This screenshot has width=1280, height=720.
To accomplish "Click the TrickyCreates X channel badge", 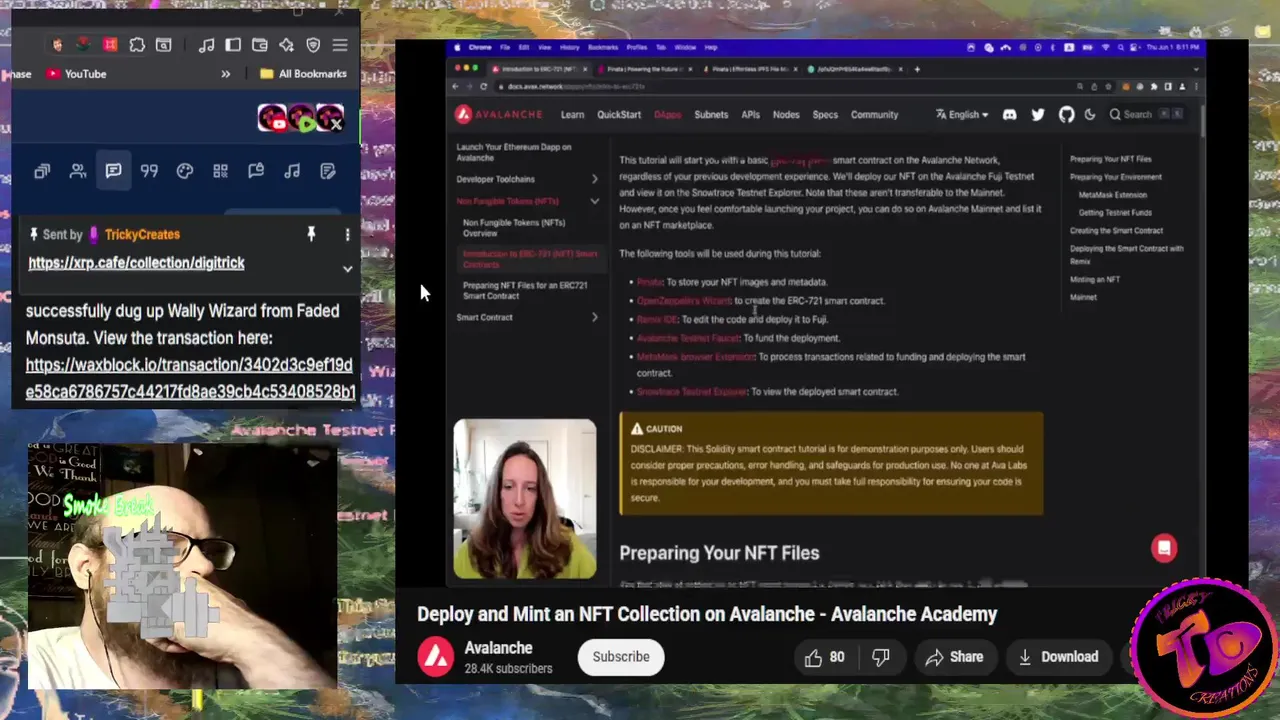I will tap(330, 119).
